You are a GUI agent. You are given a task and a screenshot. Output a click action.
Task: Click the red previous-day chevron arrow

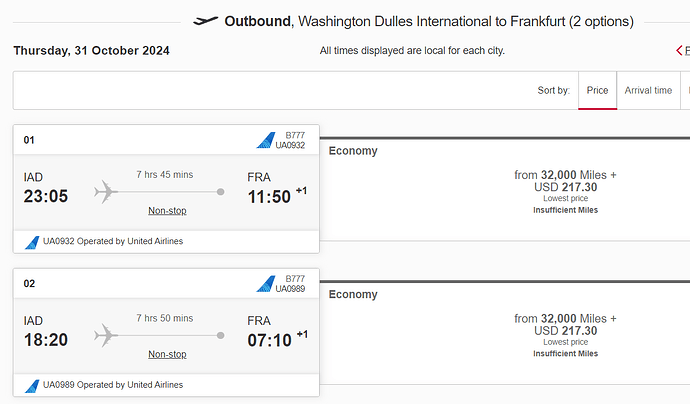coord(679,50)
